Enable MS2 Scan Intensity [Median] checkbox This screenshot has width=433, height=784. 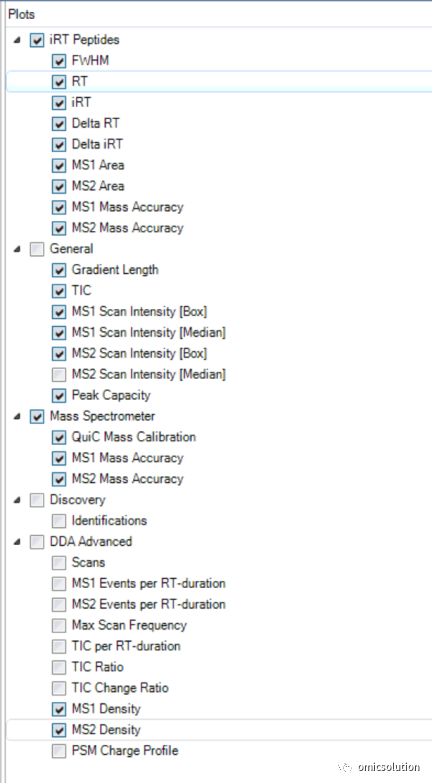[x=59, y=374]
